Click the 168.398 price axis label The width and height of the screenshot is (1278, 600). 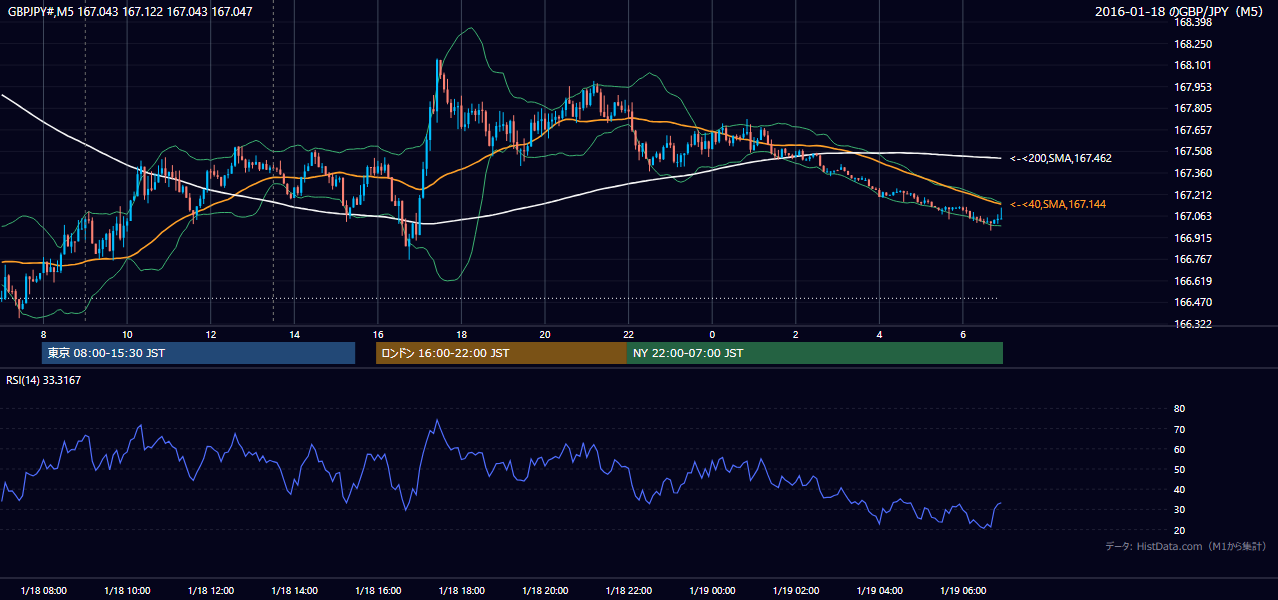tap(1193, 22)
